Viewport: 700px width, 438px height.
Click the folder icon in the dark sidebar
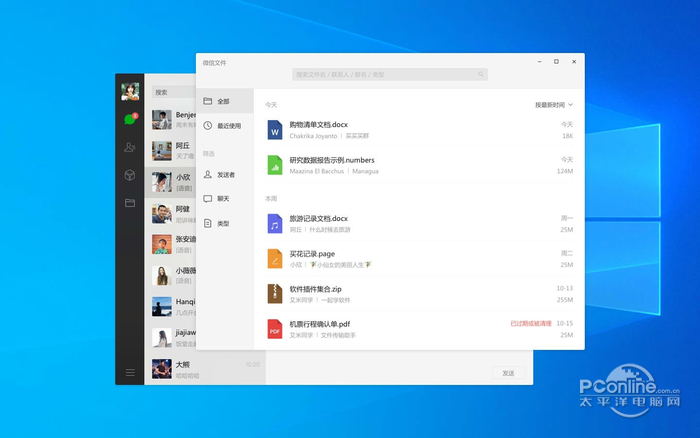[x=129, y=203]
